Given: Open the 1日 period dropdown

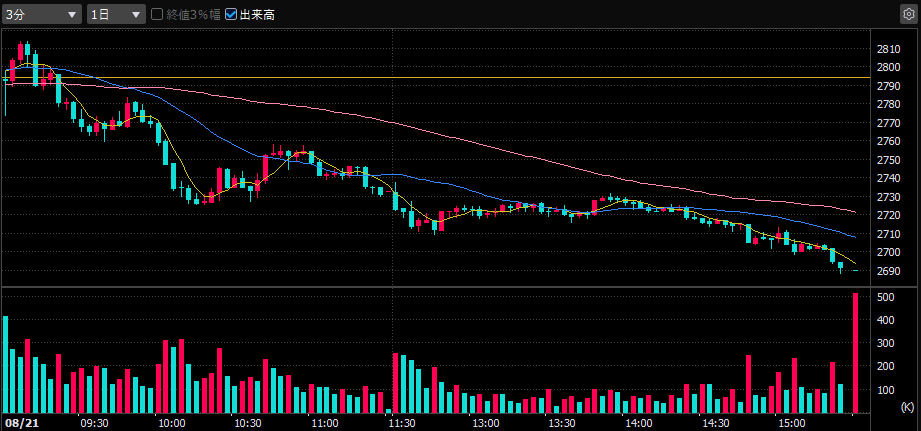Looking at the screenshot, I should (116, 15).
